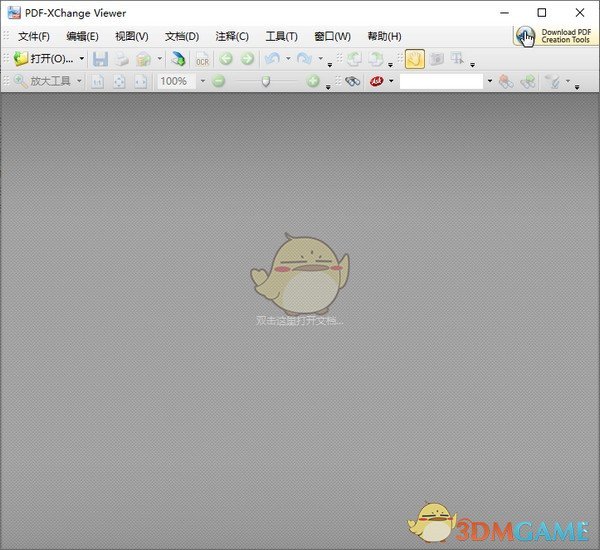
Task: Select the Hand tool
Action: point(415,59)
